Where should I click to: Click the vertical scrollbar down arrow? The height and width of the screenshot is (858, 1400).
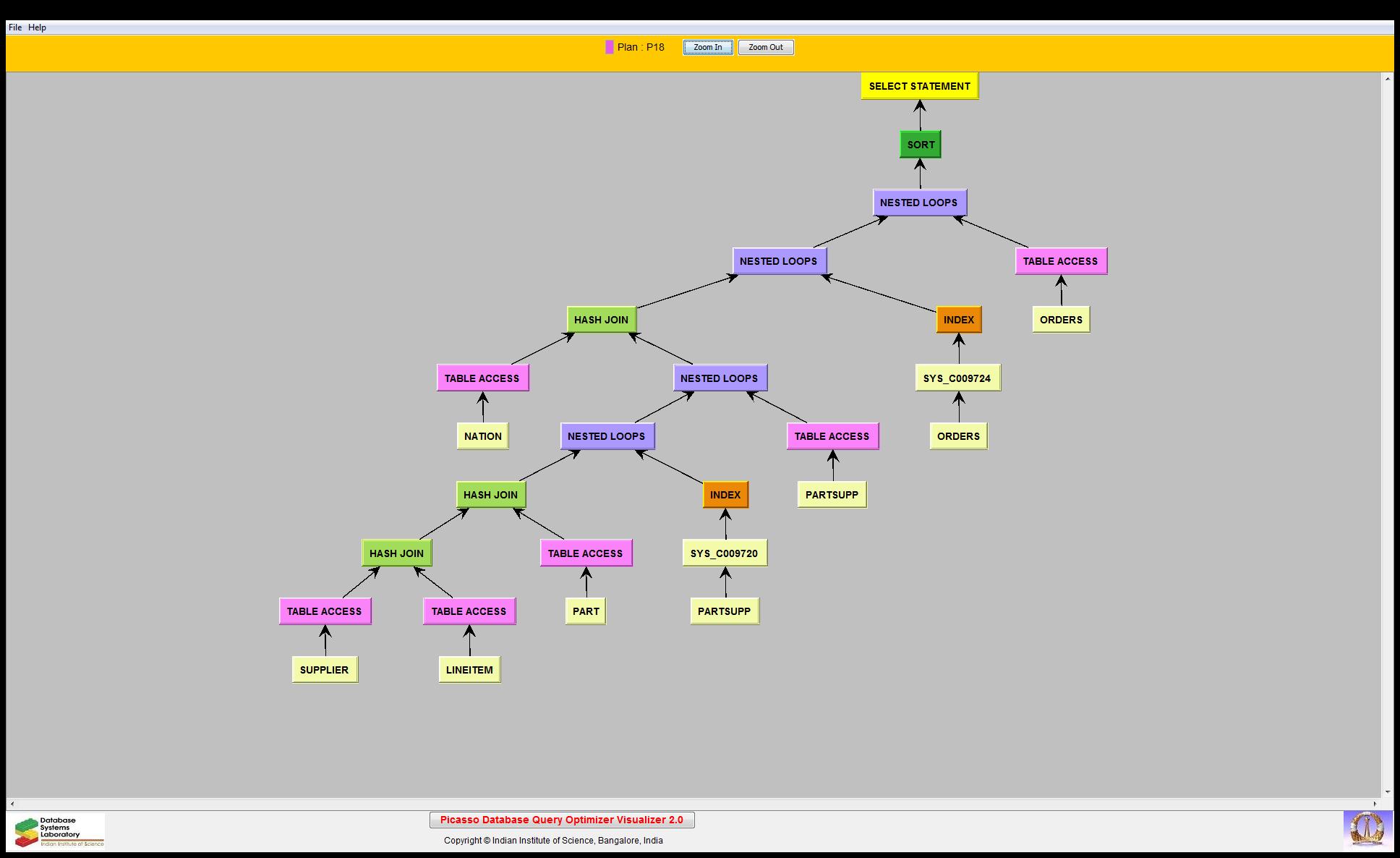(x=1387, y=792)
